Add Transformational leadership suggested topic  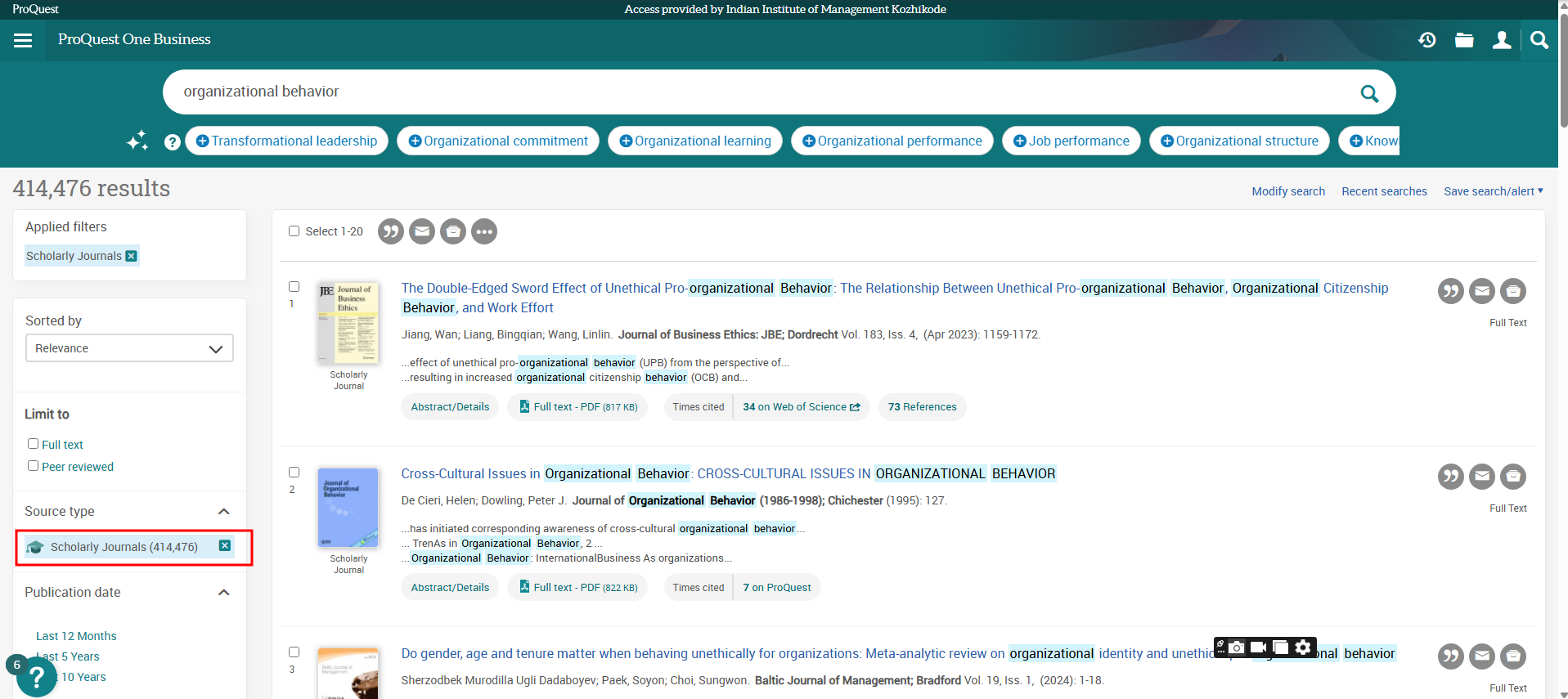[x=286, y=141]
